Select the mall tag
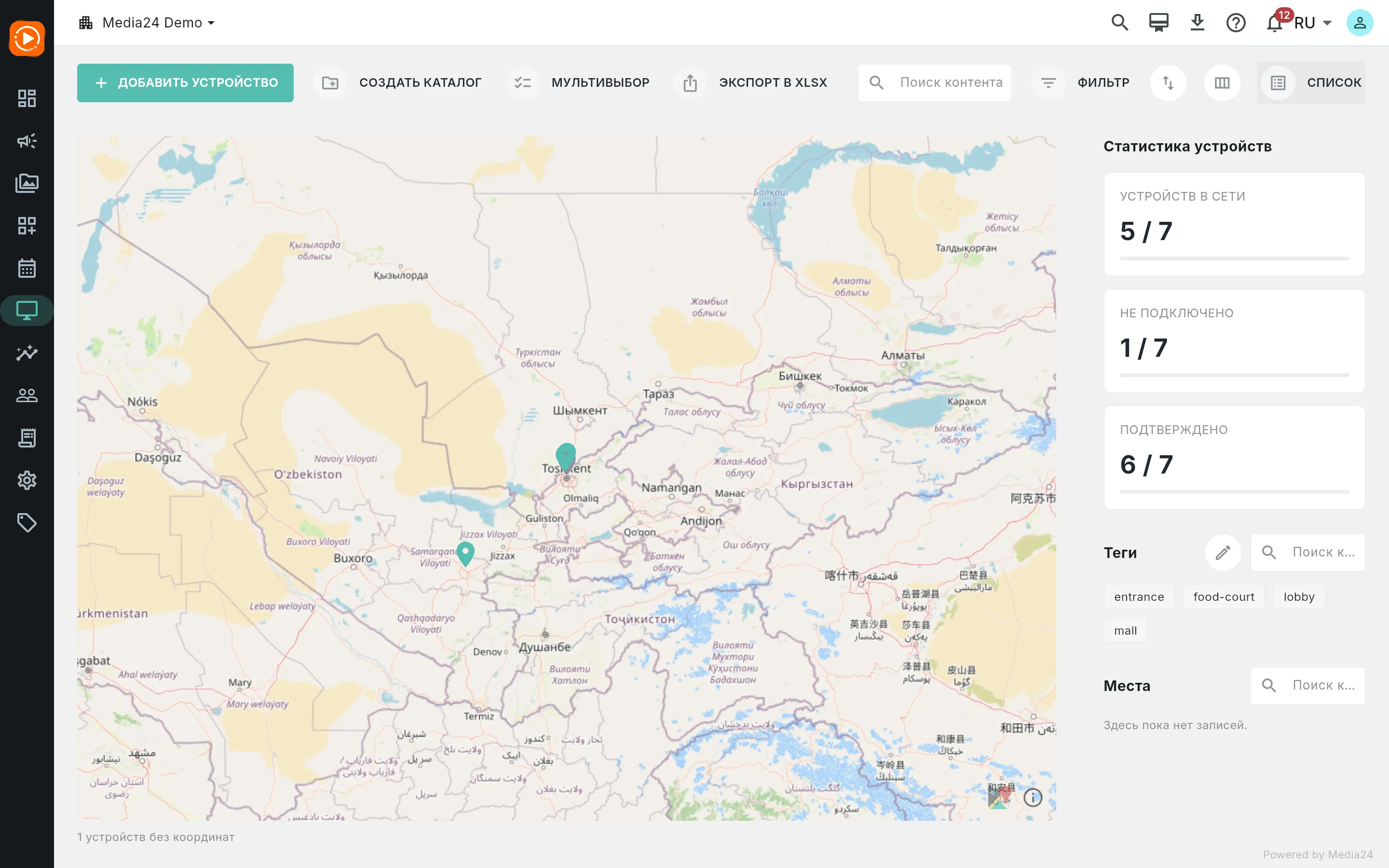 point(1125,631)
